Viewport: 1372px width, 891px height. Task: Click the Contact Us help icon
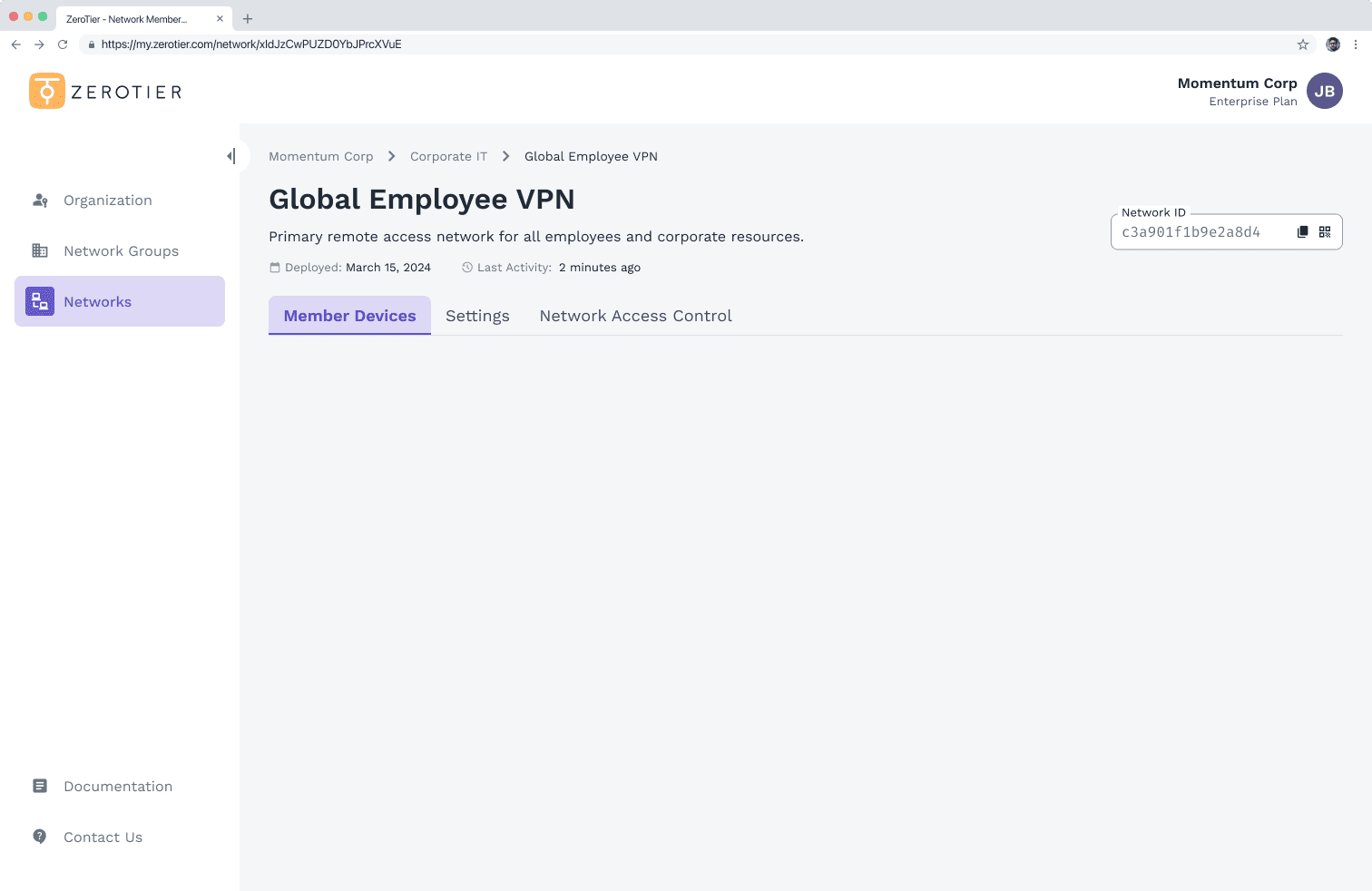(40, 837)
